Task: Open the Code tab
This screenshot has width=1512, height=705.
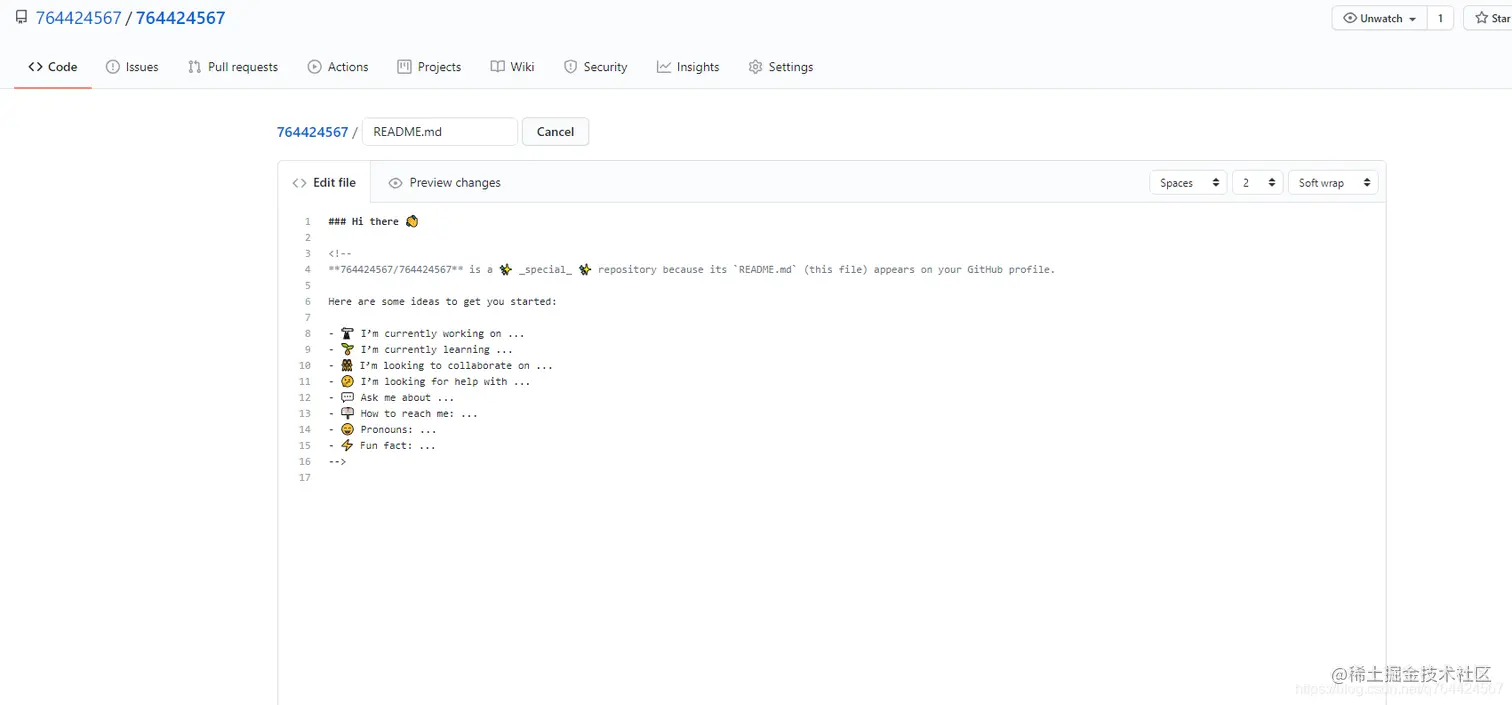Action: [52, 67]
